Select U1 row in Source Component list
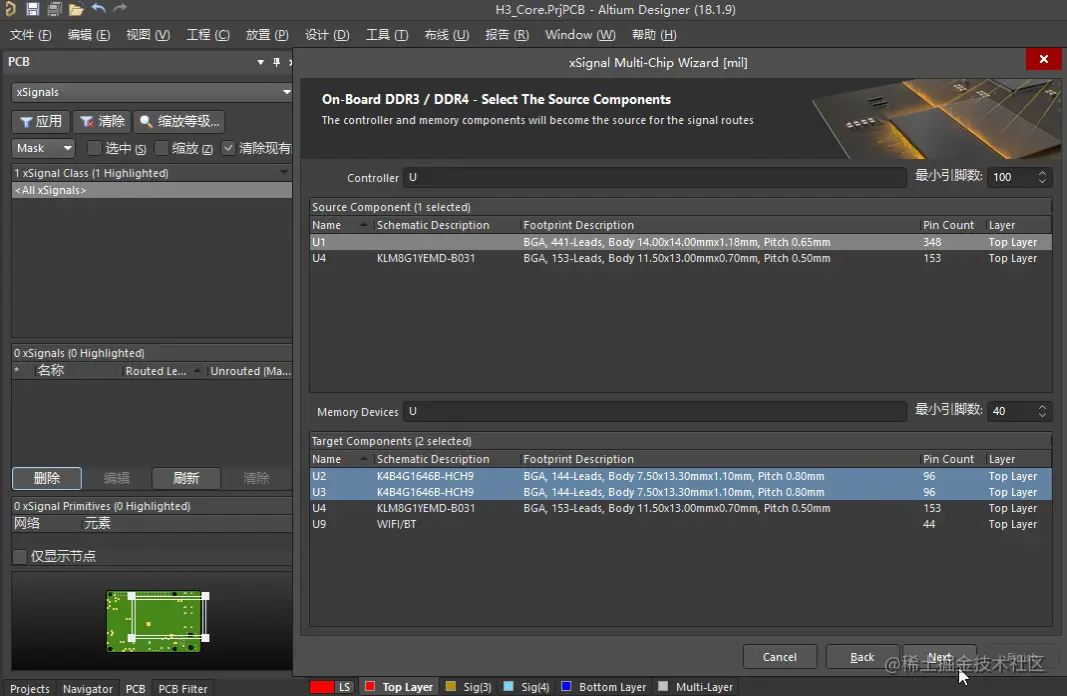The height and width of the screenshot is (696, 1067). [680, 242]
